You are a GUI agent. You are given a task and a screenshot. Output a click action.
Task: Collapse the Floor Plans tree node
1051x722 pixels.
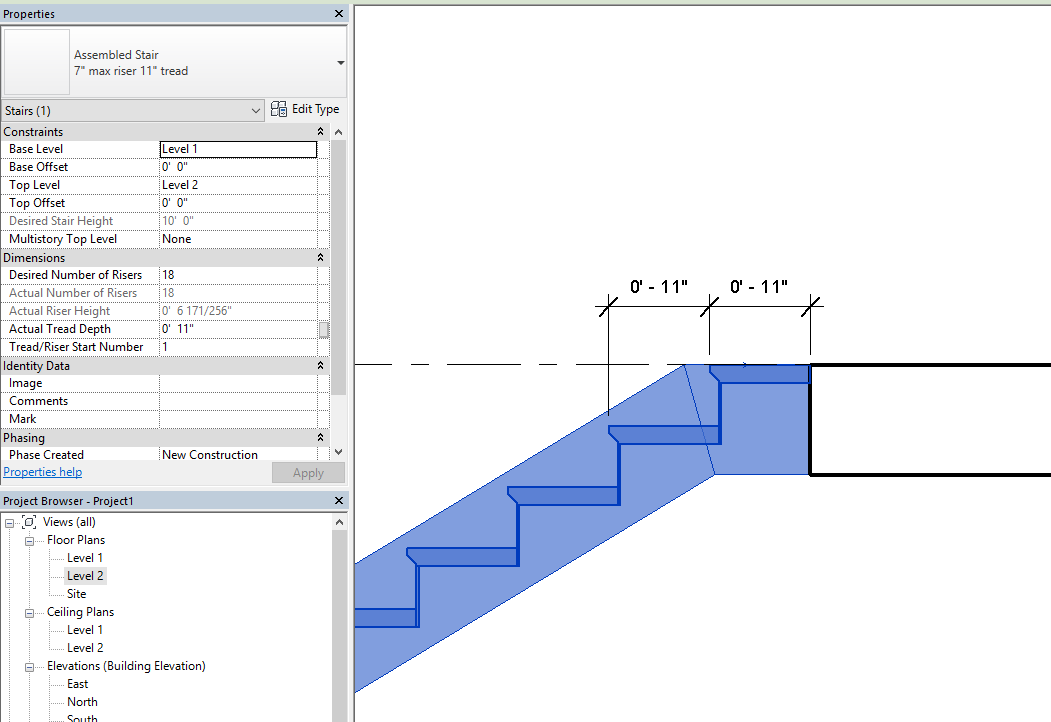click(x=29, y=540)
